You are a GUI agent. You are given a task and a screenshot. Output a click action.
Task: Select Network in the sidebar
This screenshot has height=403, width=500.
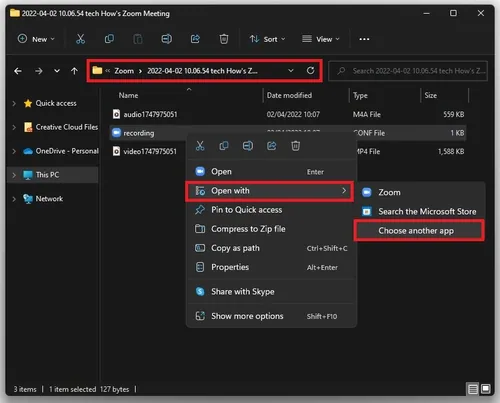49,199
